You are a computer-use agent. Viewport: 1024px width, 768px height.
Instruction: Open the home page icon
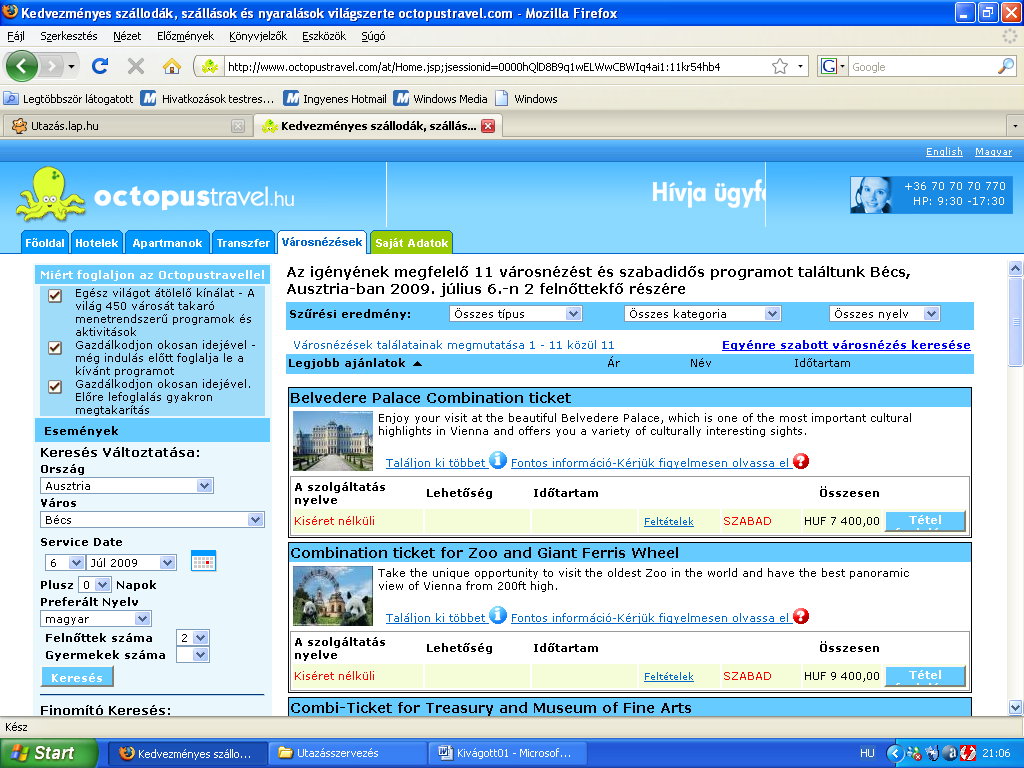tap(172, 66)
